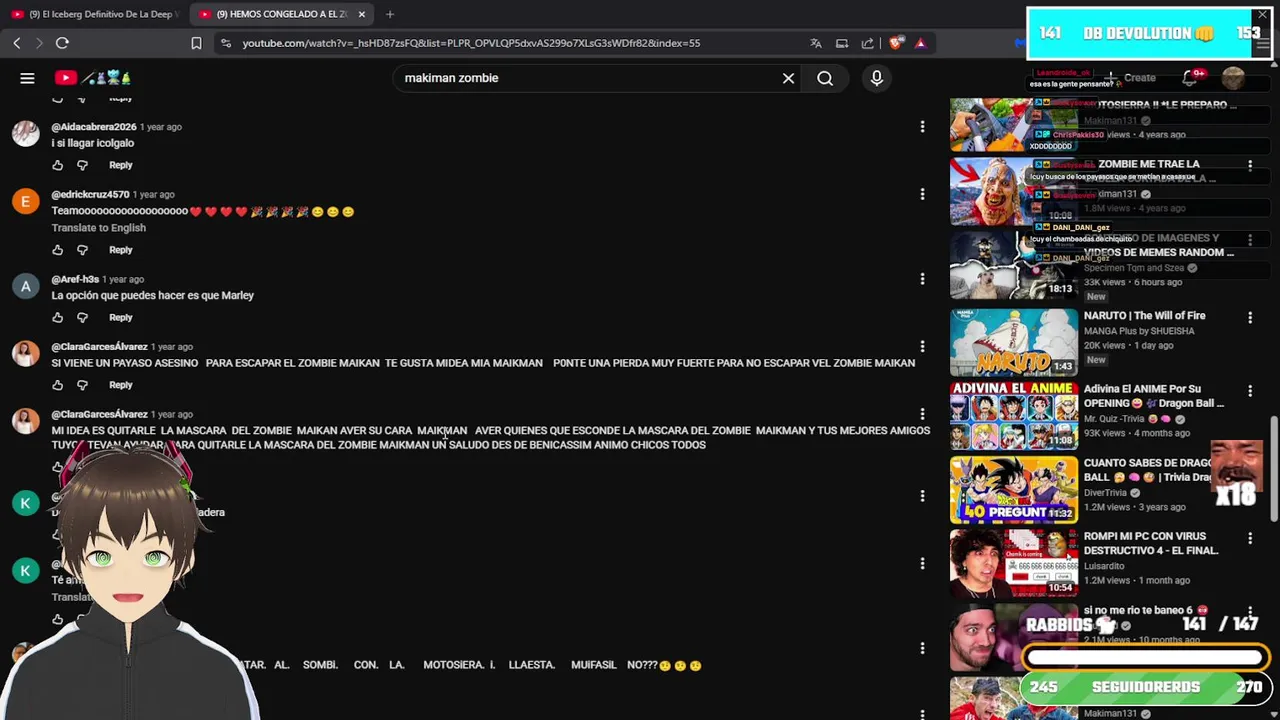Image resolution: width=1280 pixels, height=720 pixels.
Task: Click the cast/picture-in-picture icon in address bar
Action: (842, 43)
